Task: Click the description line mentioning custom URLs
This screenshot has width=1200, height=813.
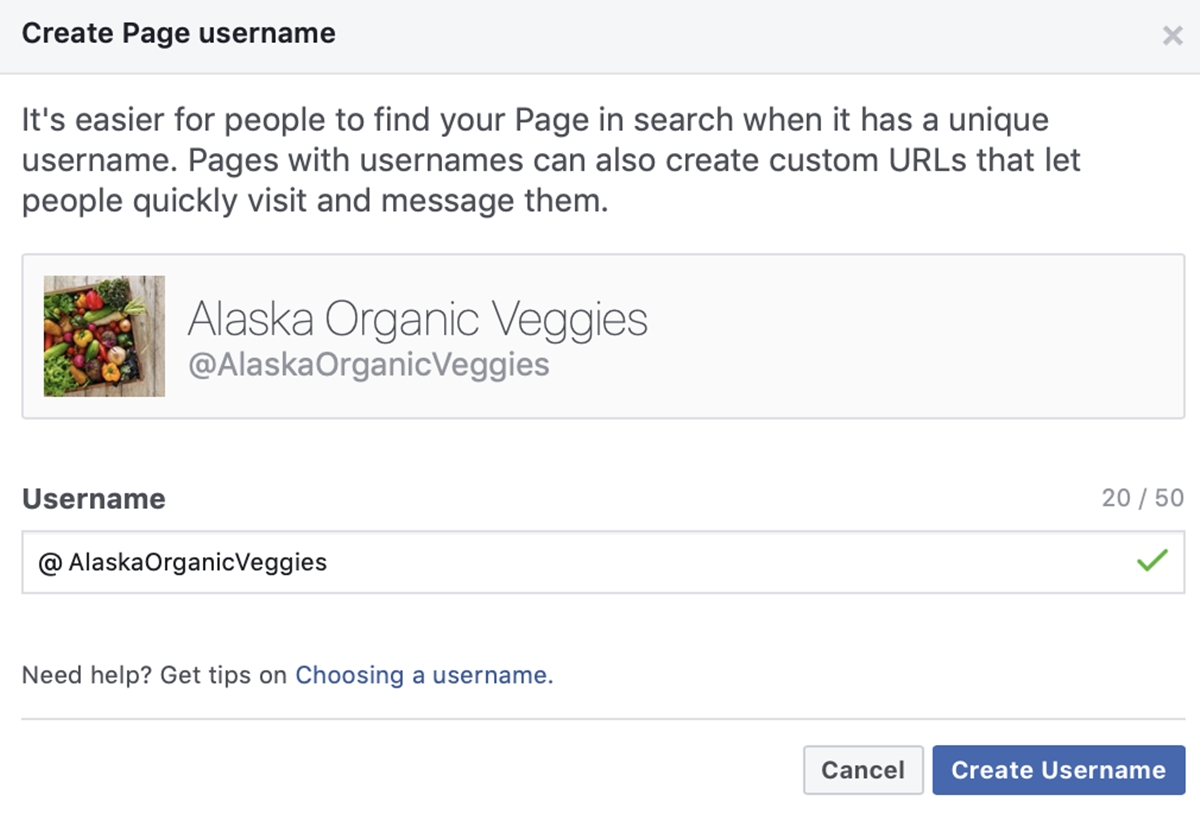Action: tap(551, 161)
